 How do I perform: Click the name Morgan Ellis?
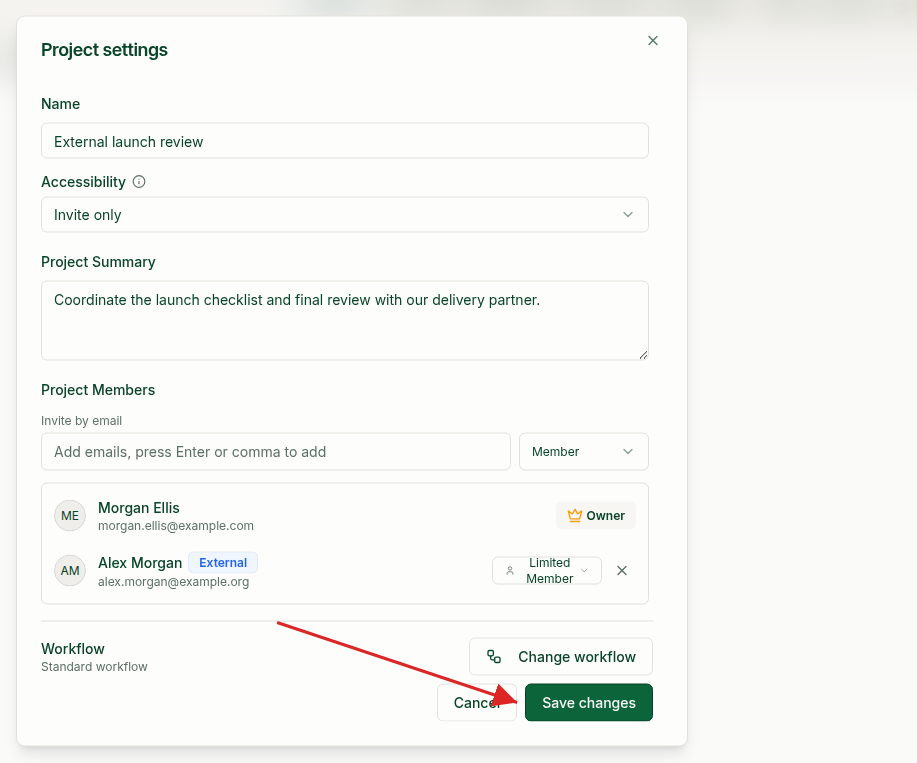[x=139, y=507]
